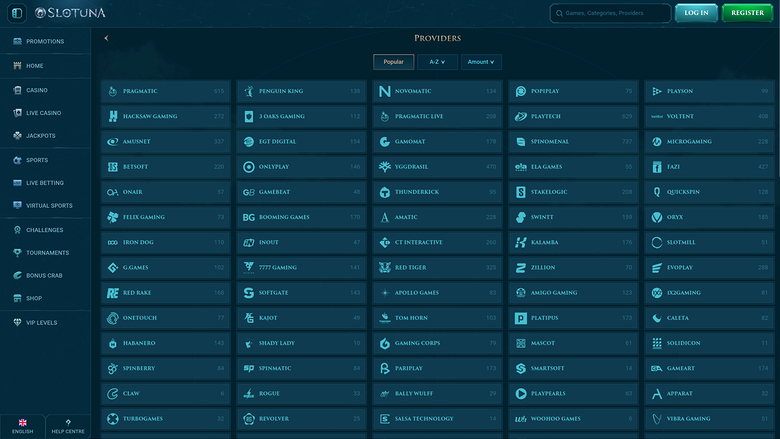Click the Red Rake RE logo icon
This screenshot has height=439, width=780.
(113, 293)
